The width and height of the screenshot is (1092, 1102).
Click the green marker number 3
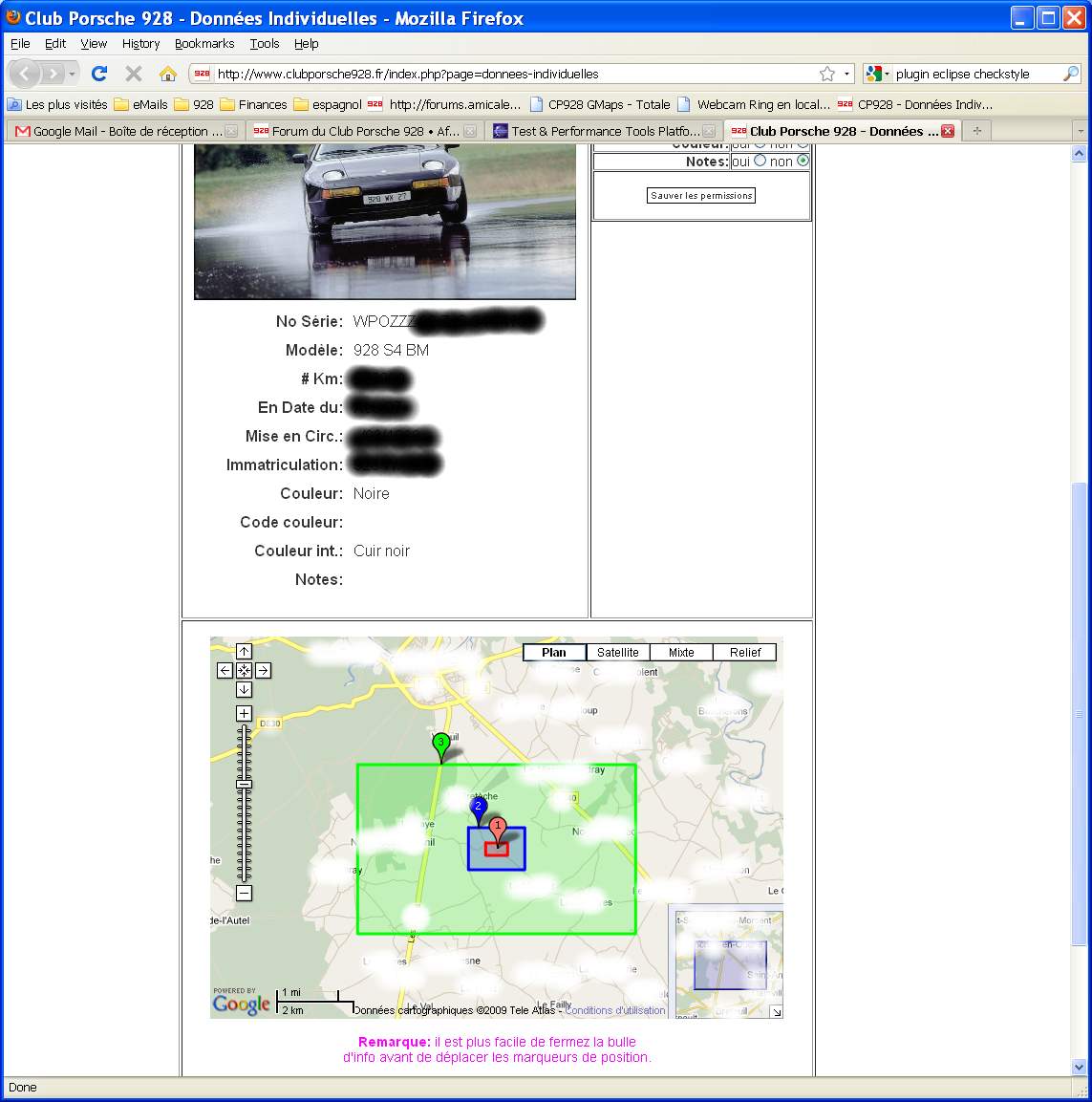click(440, 745)
